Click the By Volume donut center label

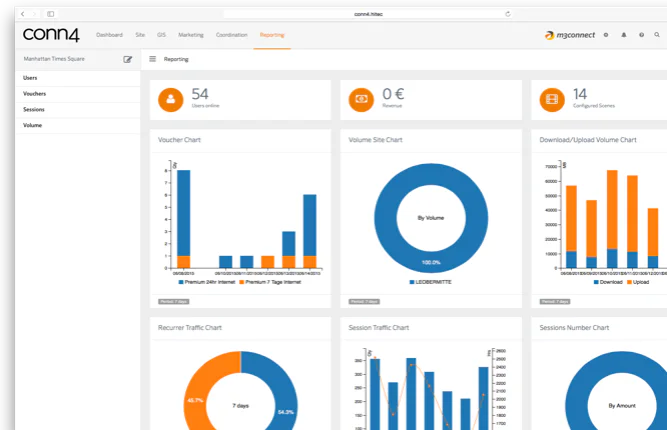[x=430, y=218]
